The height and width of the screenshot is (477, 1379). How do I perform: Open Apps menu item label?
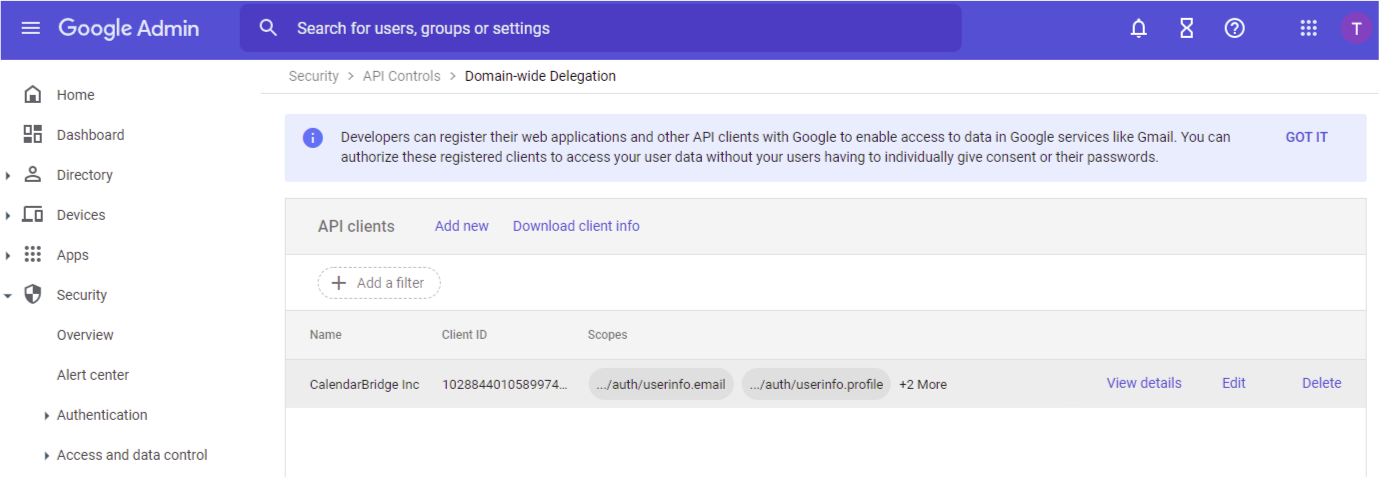pos(72,255)
